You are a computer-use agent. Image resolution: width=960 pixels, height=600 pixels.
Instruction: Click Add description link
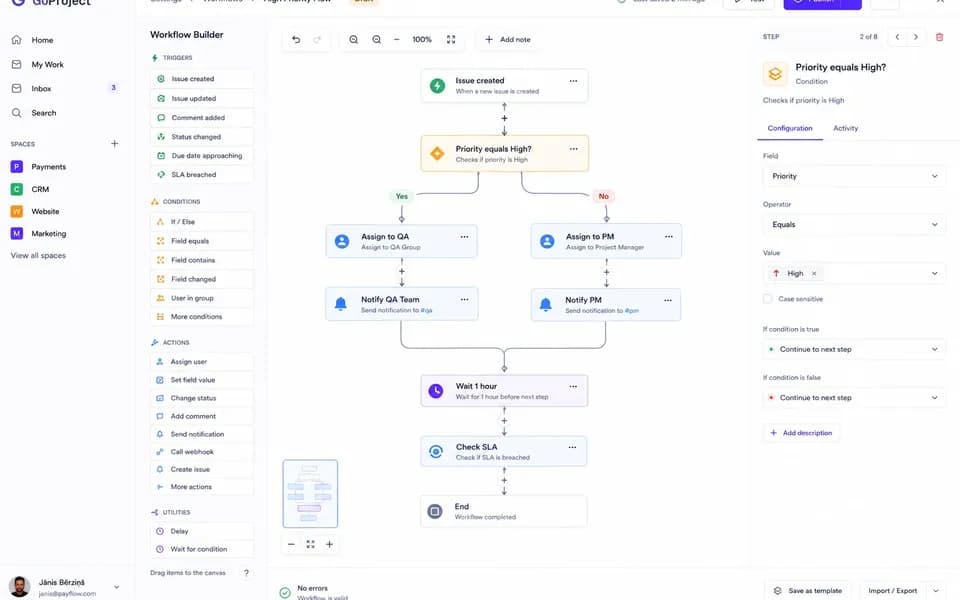[801, 433]
